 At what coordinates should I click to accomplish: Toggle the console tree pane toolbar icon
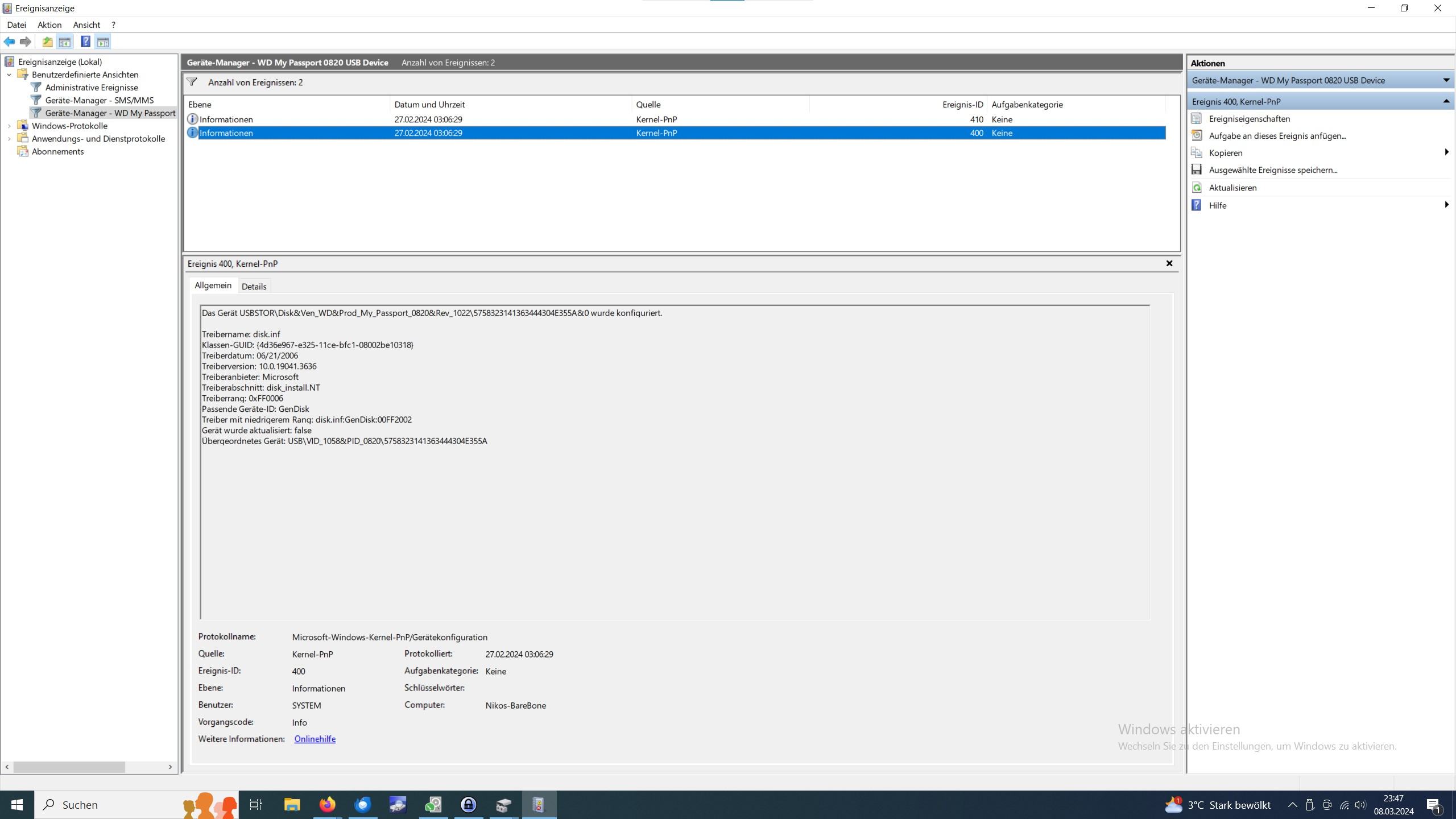pos(65,42)
